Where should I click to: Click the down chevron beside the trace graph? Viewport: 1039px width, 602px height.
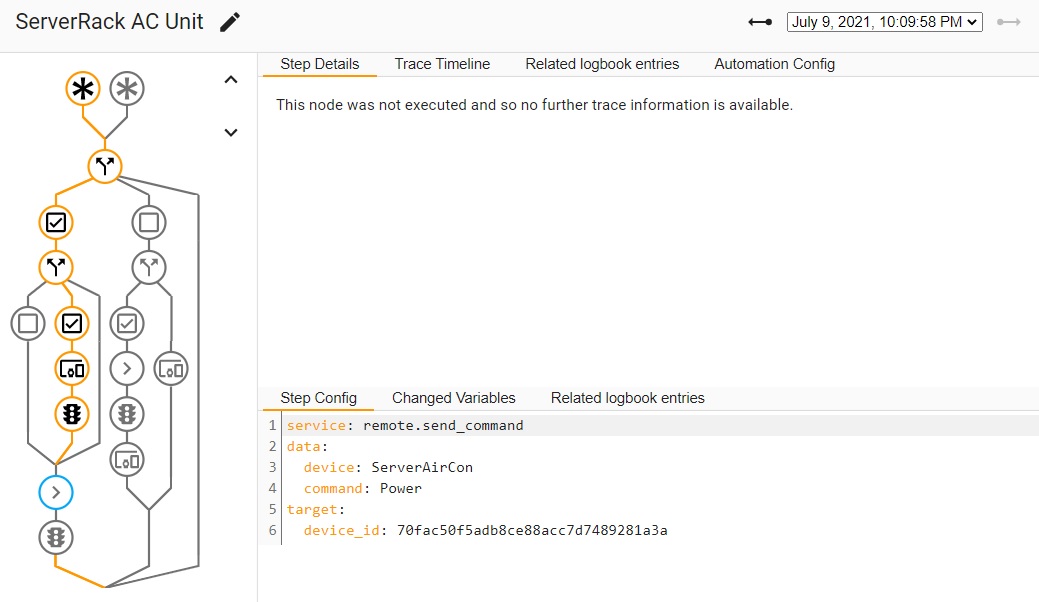click(231, 132)
